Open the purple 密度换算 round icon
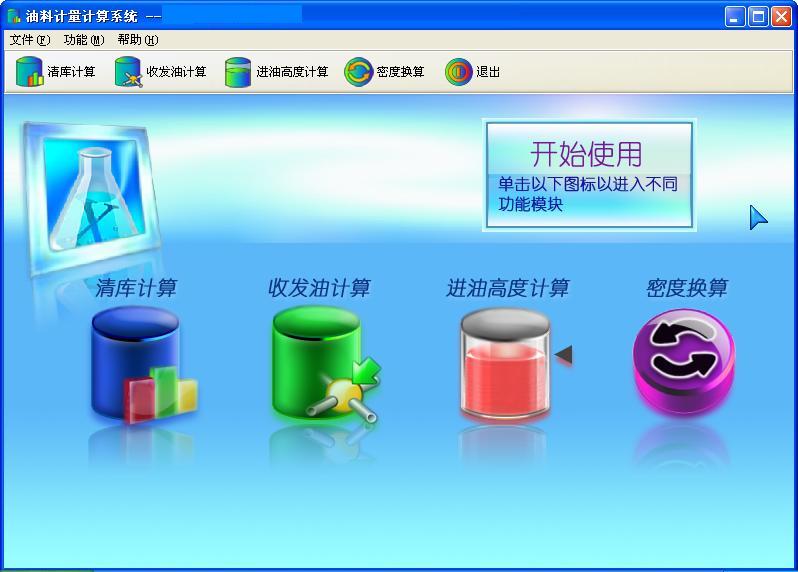Image resolution: width=798 pixels, height=572 pixels. pos(684,361)
